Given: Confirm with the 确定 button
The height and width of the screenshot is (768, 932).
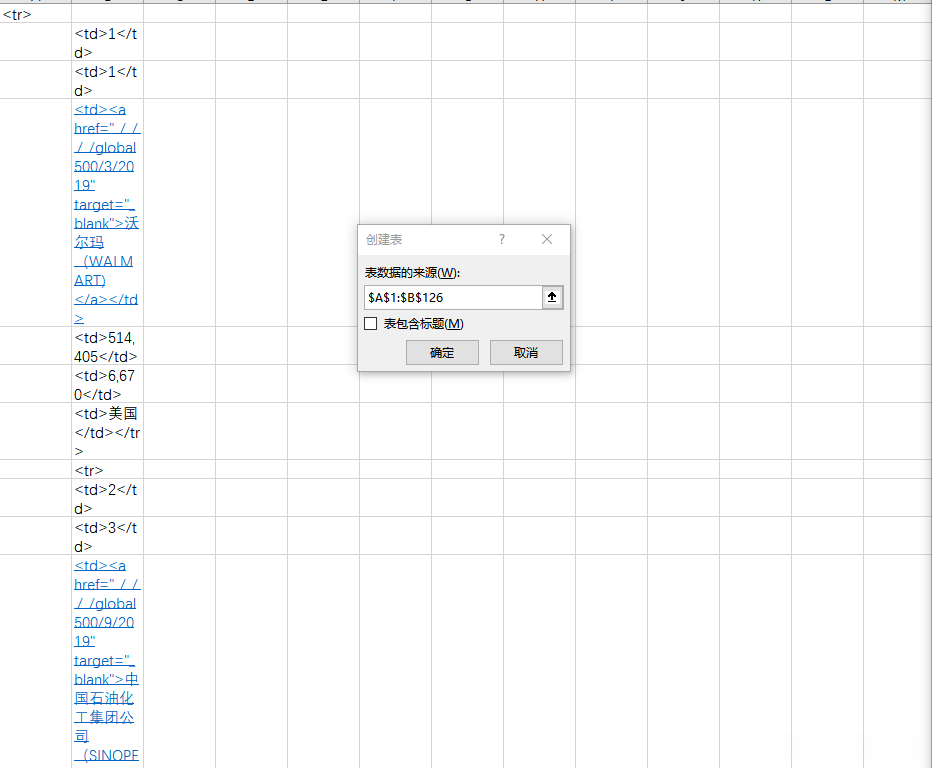Looking at the screenshot, I should [x=442, y=352].
